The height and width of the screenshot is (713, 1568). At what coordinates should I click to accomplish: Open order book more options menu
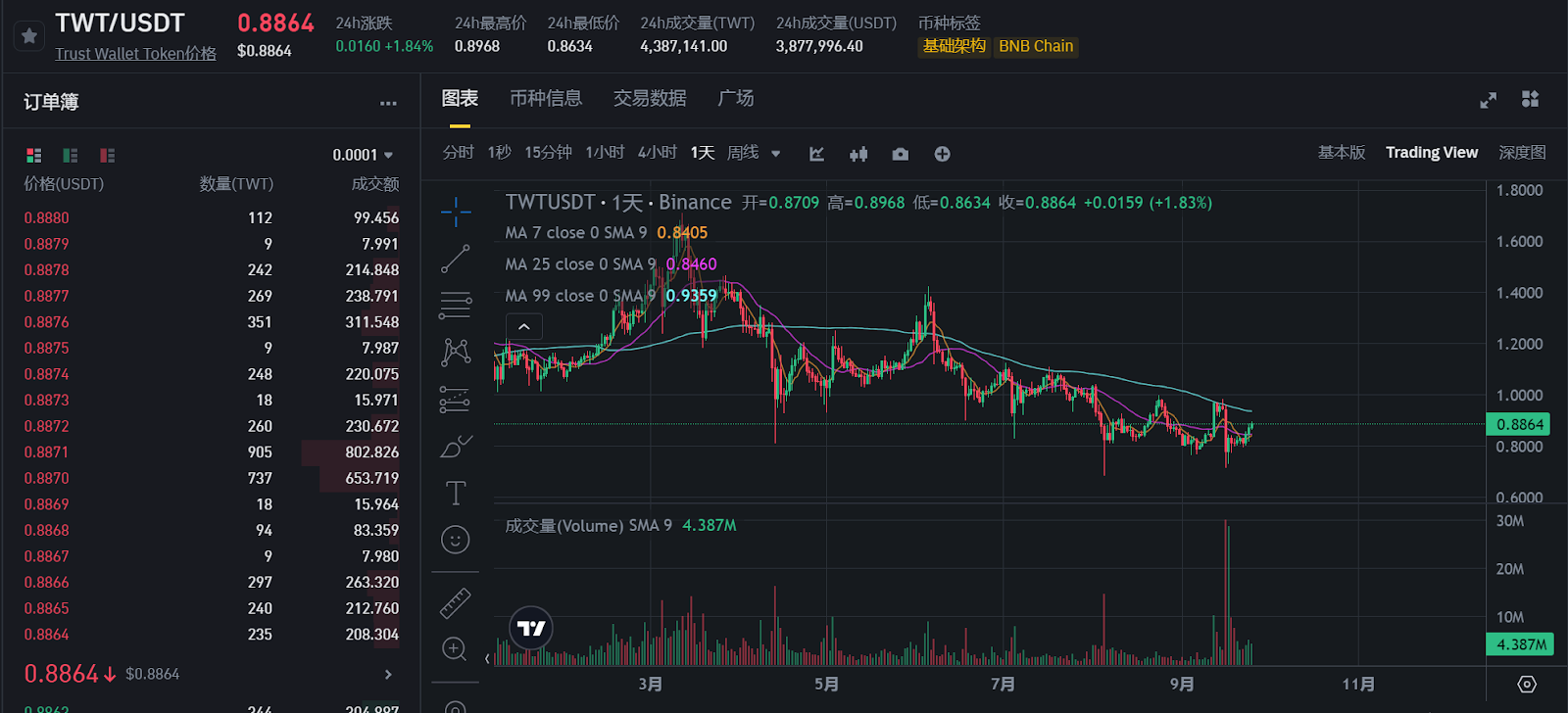coord(389,103)
